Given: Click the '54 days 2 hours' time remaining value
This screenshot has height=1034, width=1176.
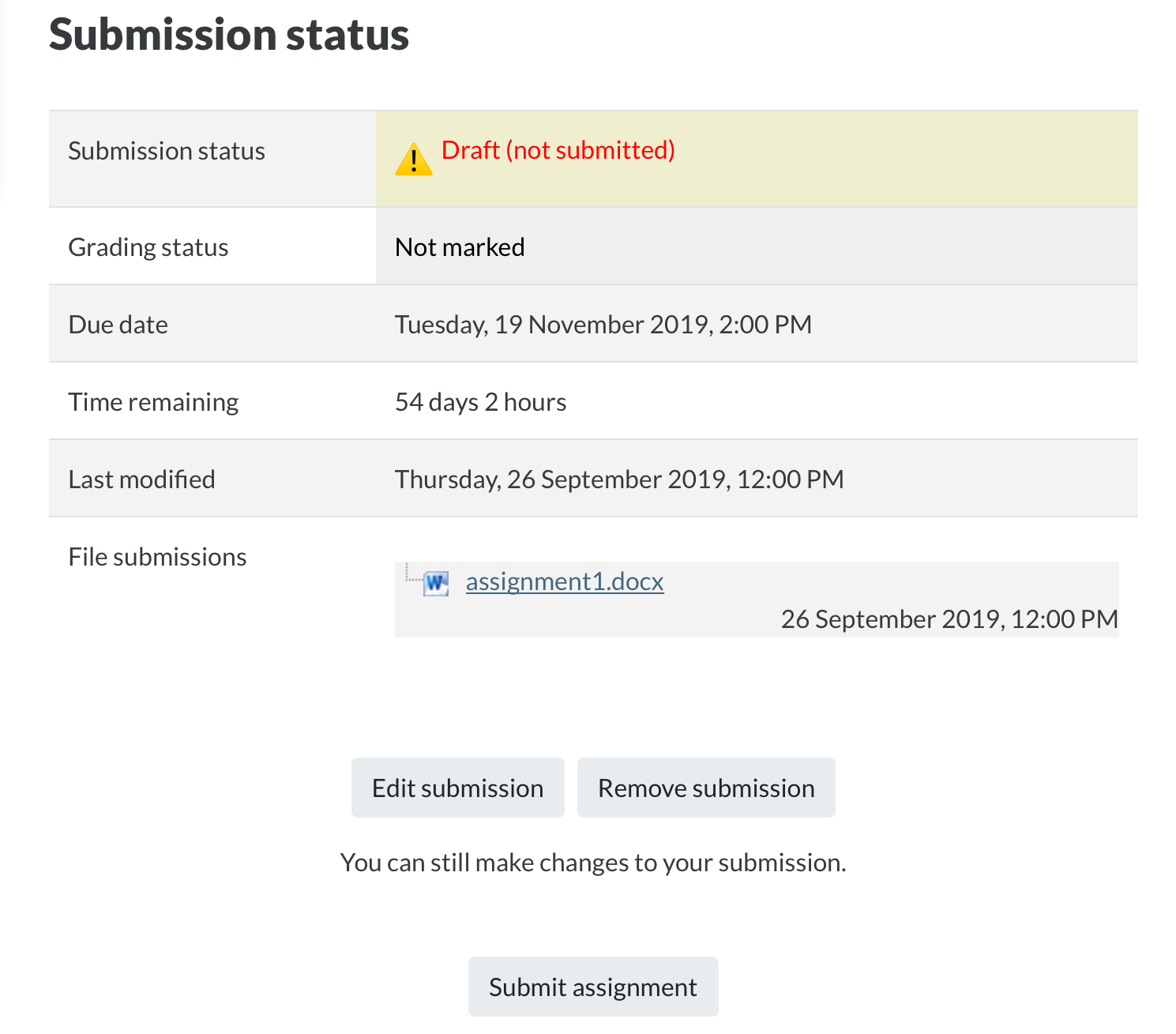Looking at the screenshot, I should coord(480,402).
